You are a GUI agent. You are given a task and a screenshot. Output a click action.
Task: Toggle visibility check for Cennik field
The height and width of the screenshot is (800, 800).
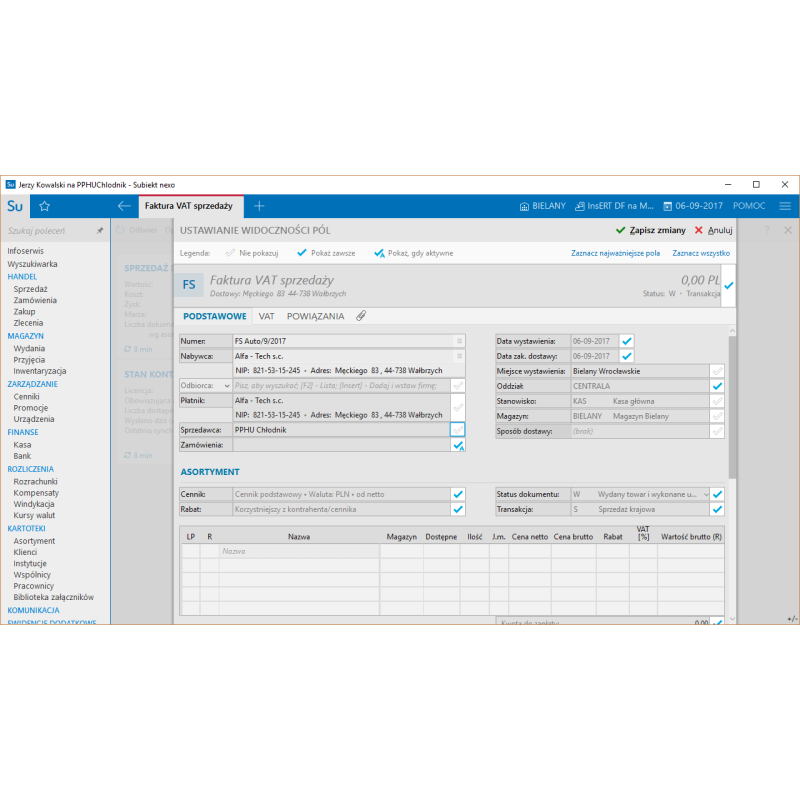pos(458,494)
